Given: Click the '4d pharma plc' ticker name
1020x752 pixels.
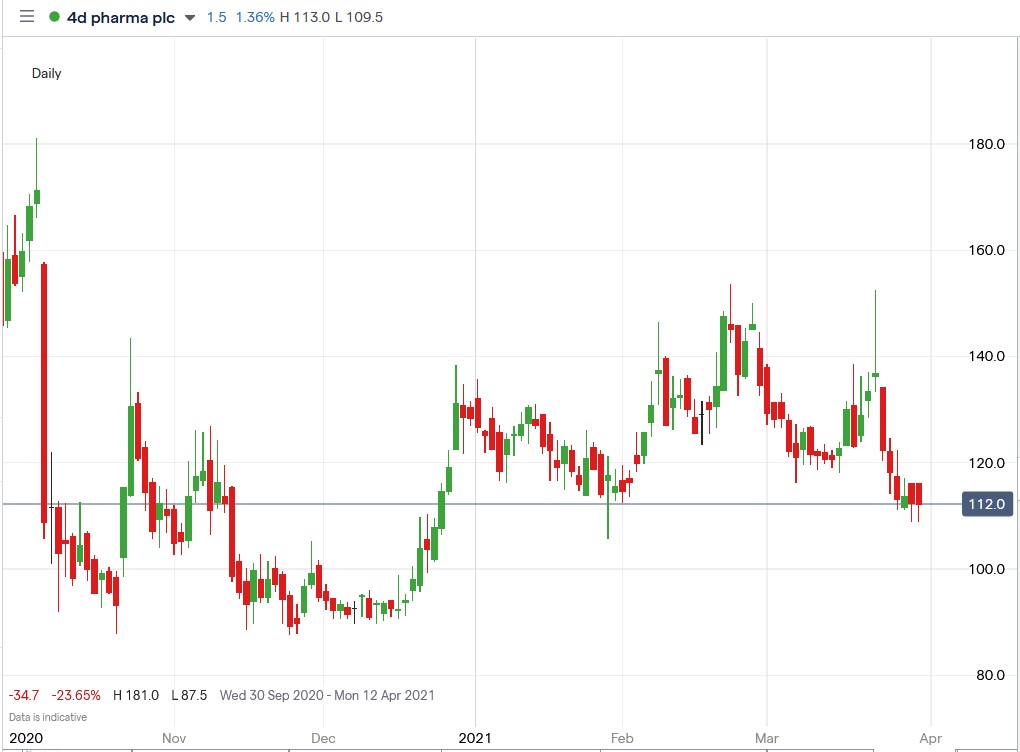Looking at the screenshot, I should (x=120, y=17).
